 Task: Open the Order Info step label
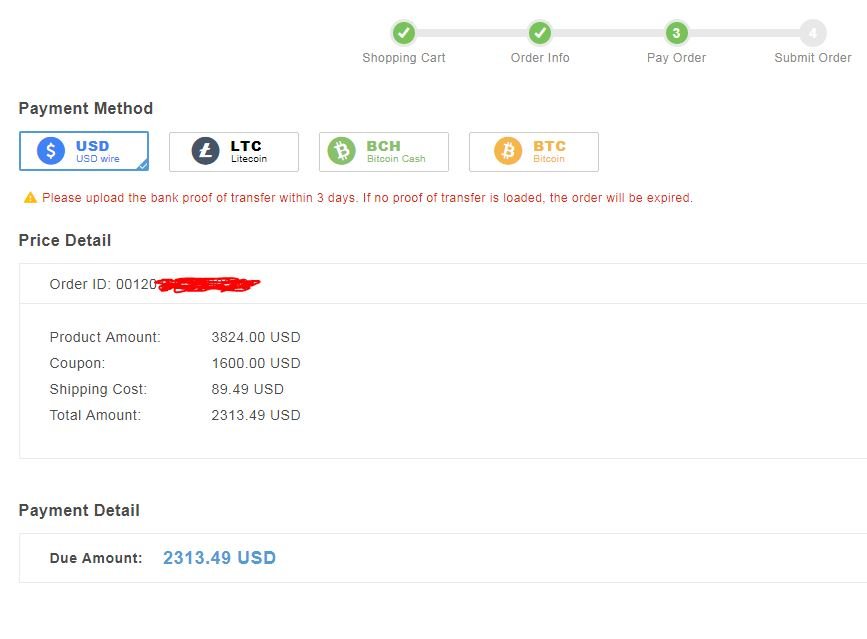540,58
